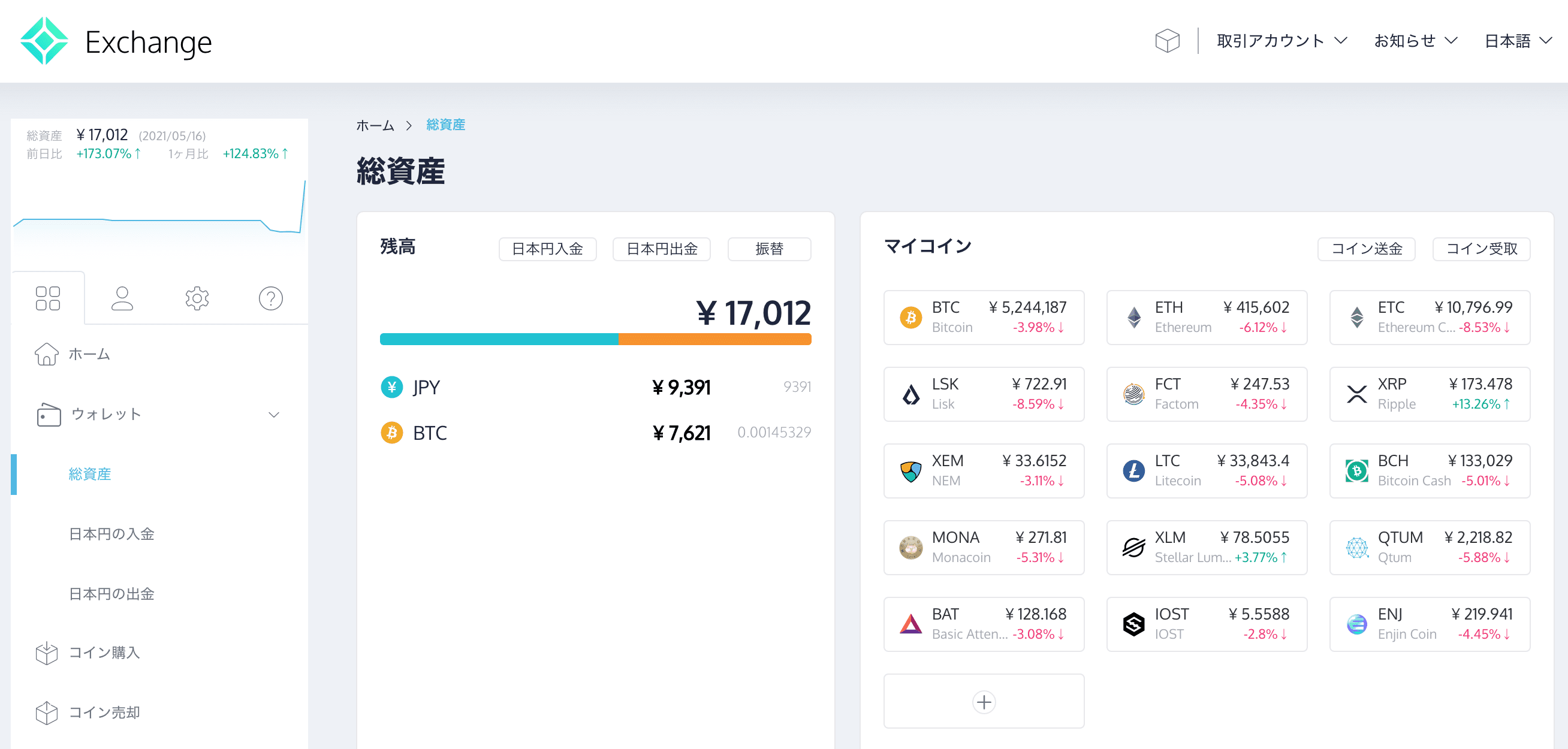Open the ウォレット wallet icon
The image size is (1568, 749).
pyautogui.click(x=48, y=415)
